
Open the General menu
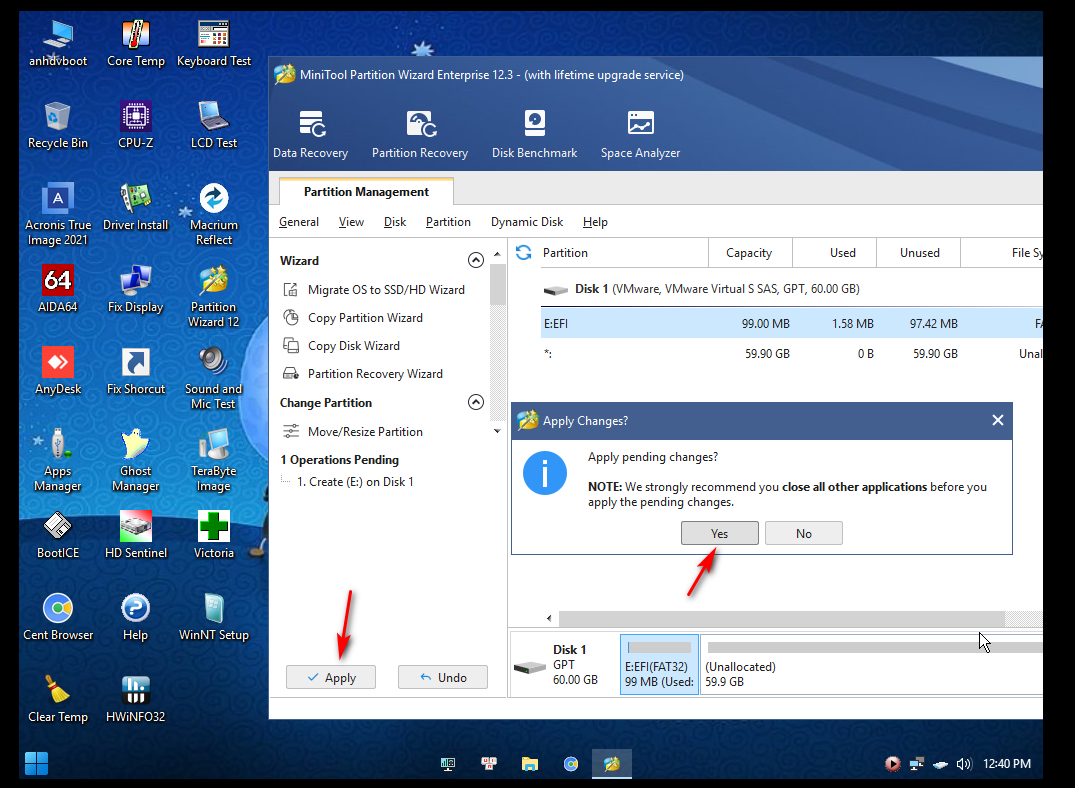[x=299, y=222]
